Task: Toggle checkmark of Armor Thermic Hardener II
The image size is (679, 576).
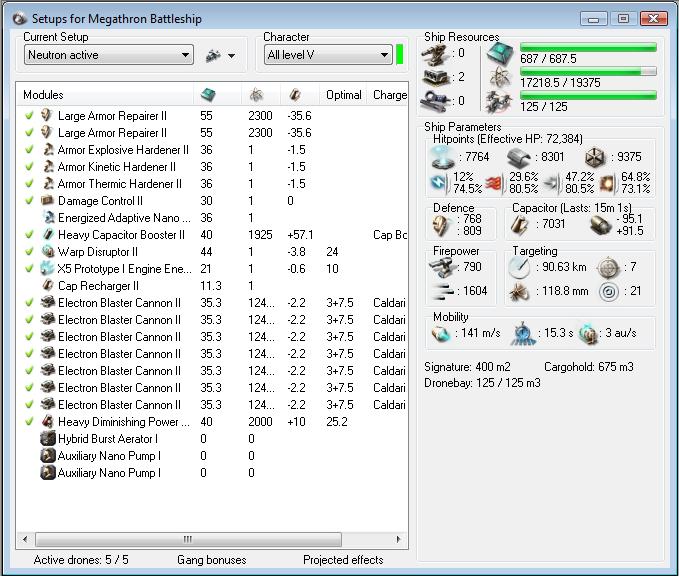Action: point(29,184)
